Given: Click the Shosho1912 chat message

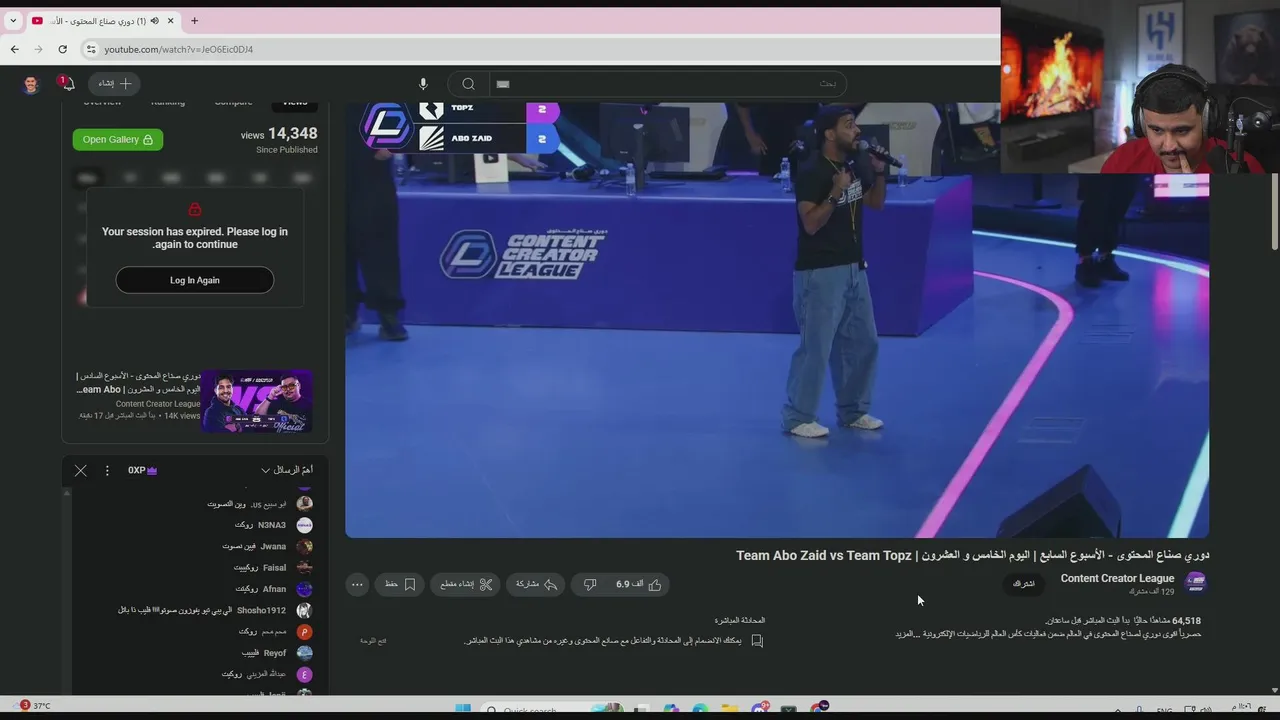Looking at the screenshot, I should (202, 610).
